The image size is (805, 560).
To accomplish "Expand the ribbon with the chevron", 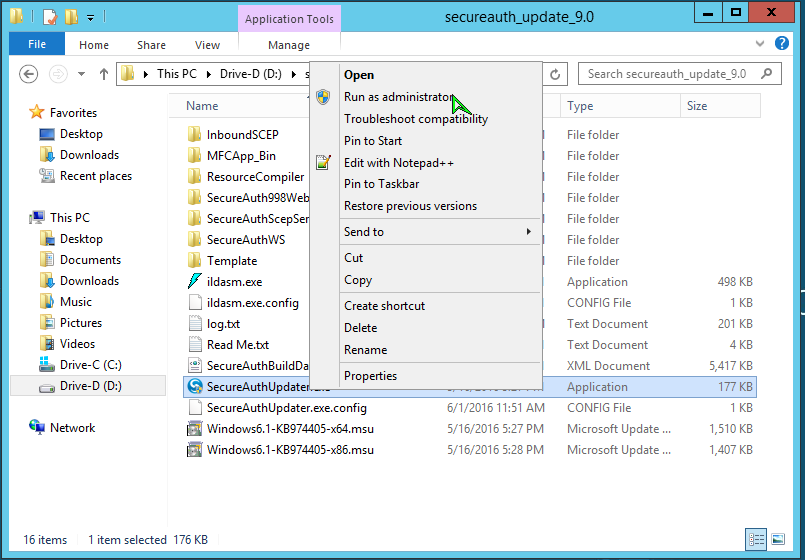I will point(760,44).
